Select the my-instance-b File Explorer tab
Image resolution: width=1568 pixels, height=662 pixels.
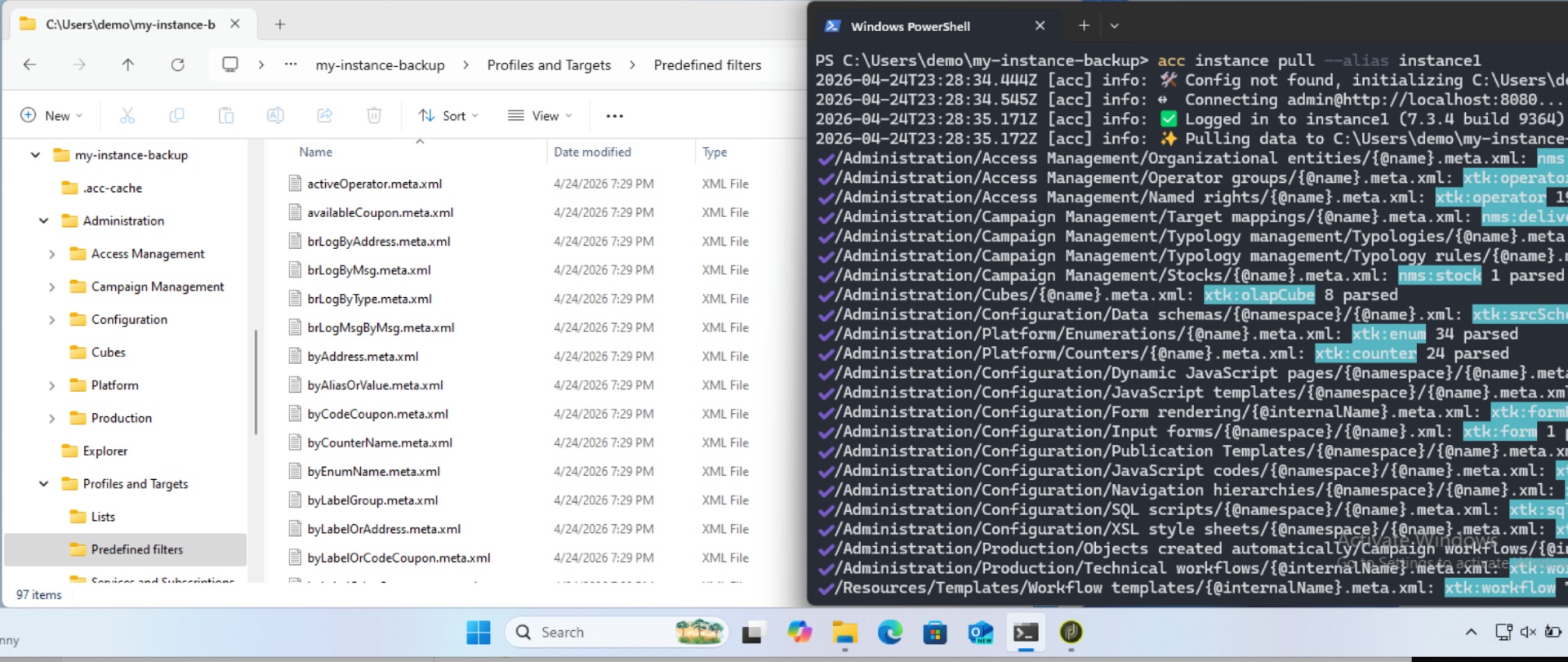pos(131,24)
